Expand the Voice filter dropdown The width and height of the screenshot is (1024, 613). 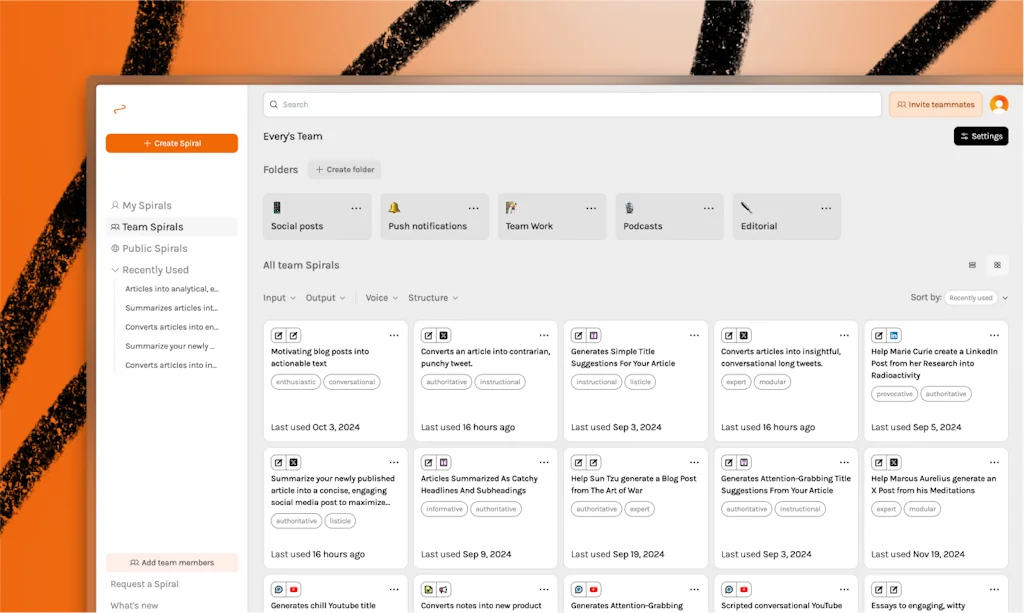click(381, 298)
